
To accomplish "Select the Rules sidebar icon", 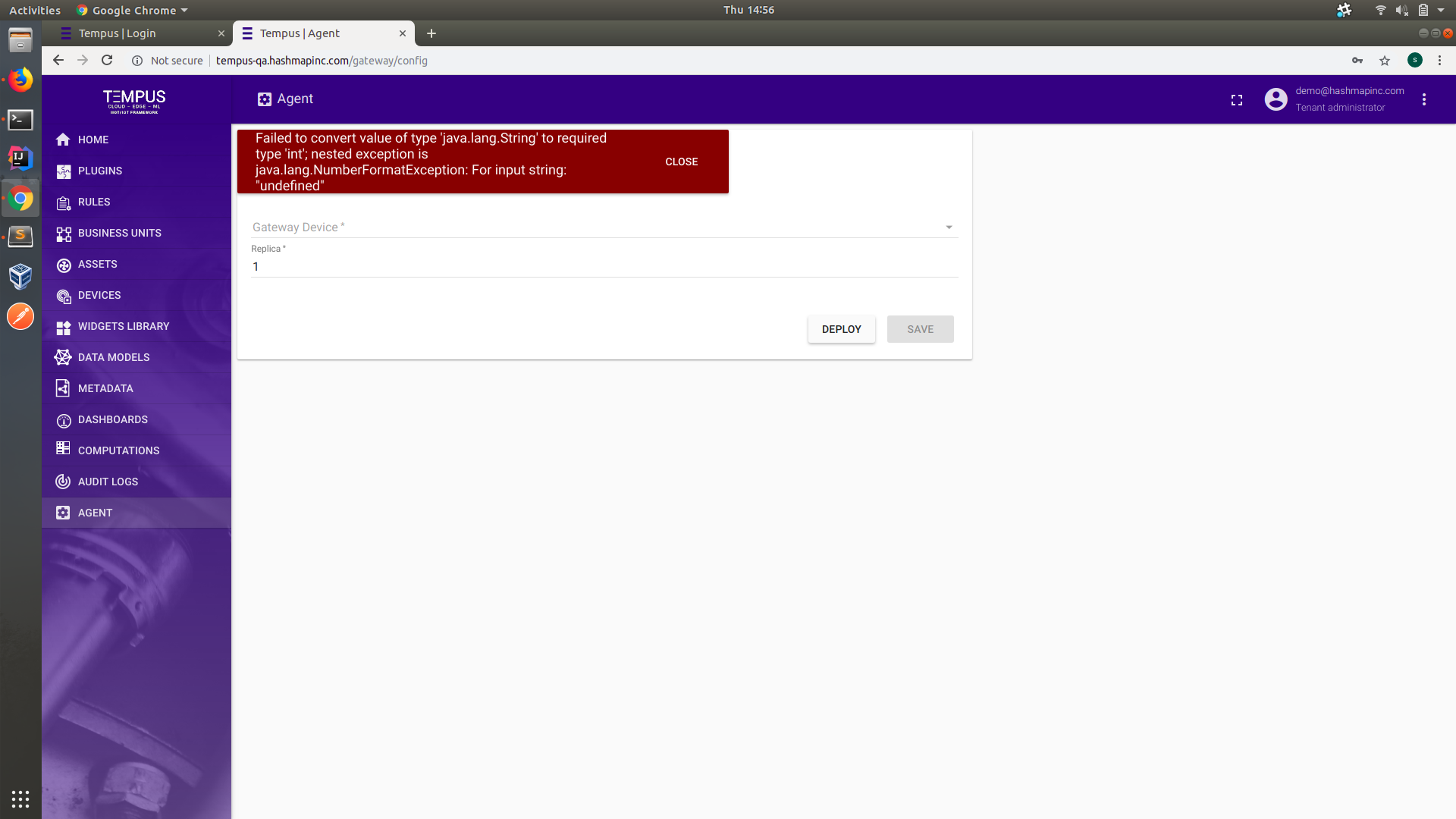I will [x=64, y=202].
